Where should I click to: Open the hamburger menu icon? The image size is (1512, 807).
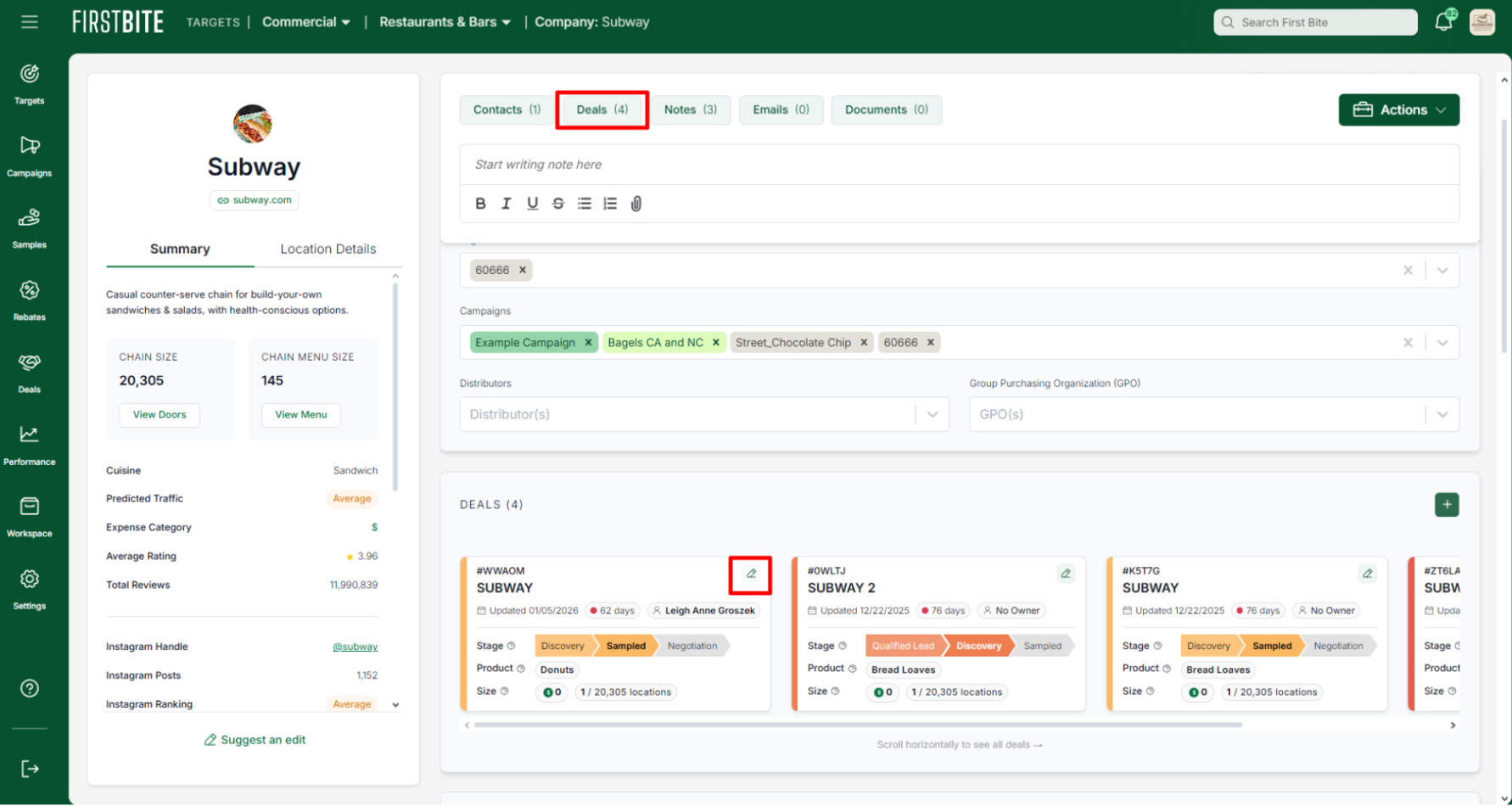pyautogui.click(x=30, y=22)
